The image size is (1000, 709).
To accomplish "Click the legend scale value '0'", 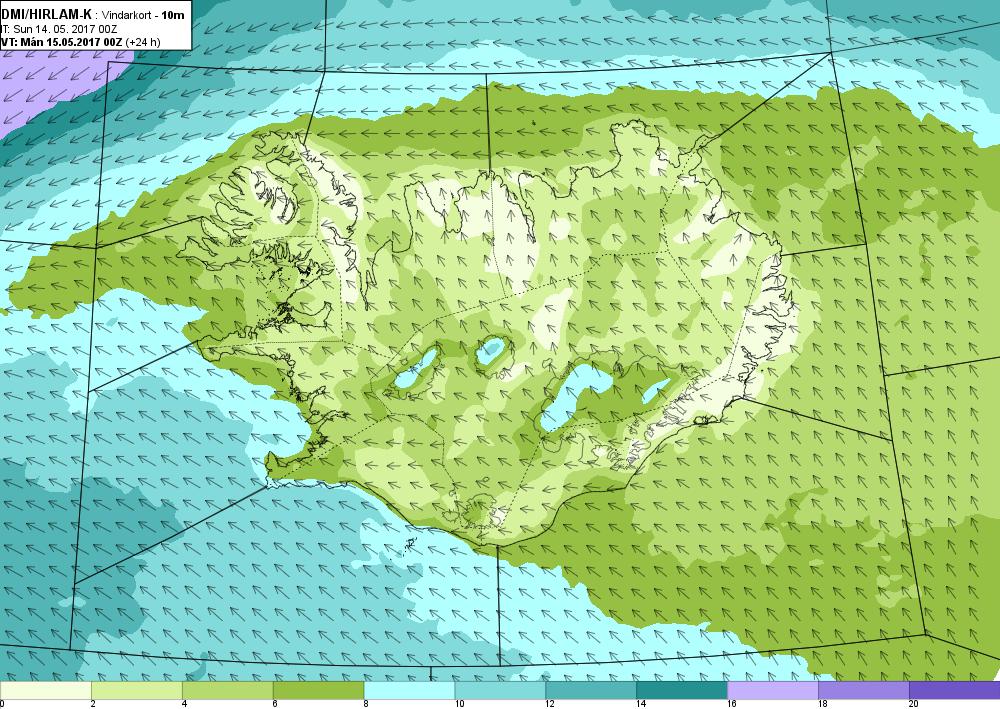I will point(3,704).
